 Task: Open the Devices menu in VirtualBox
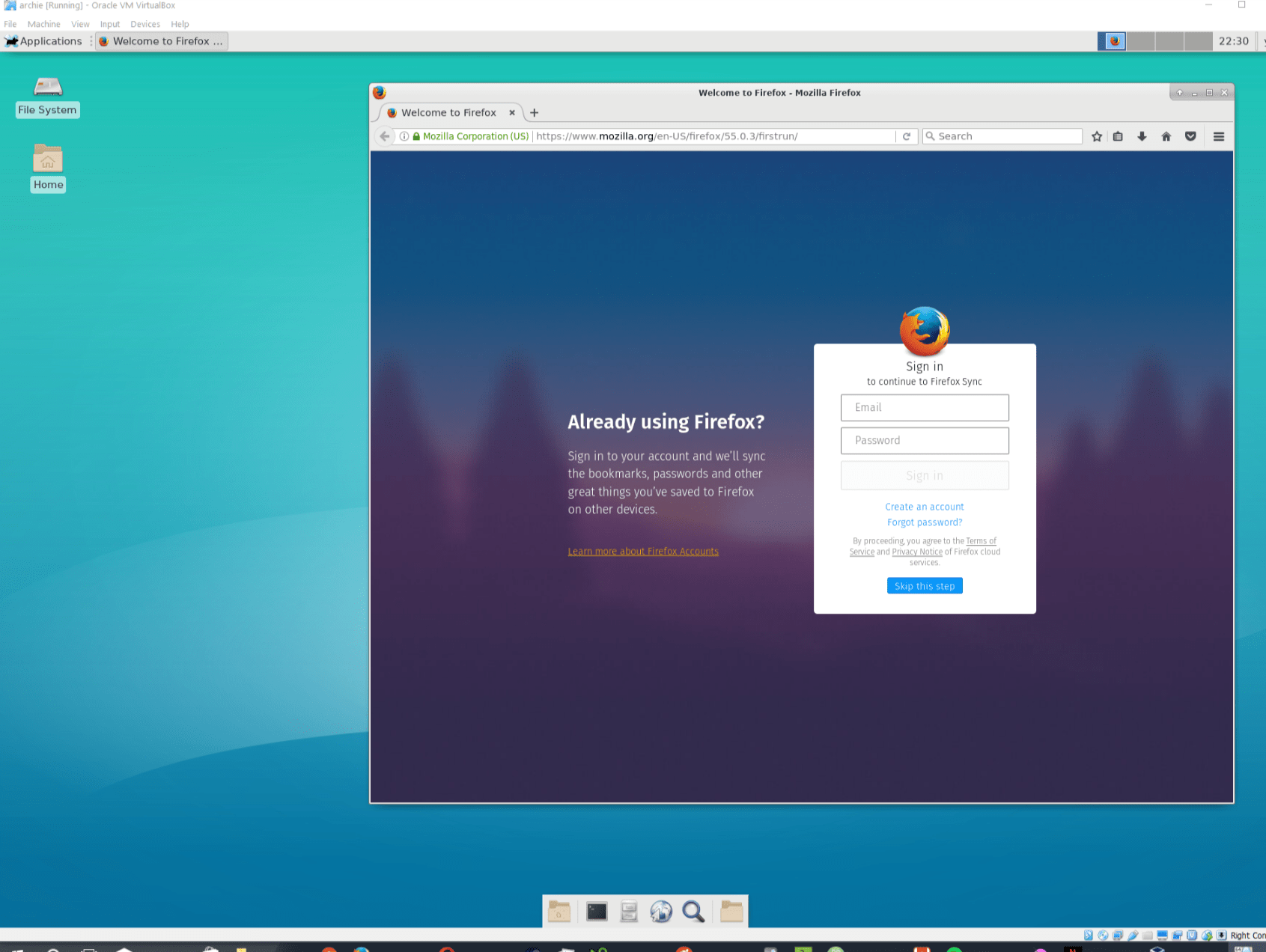144,23
